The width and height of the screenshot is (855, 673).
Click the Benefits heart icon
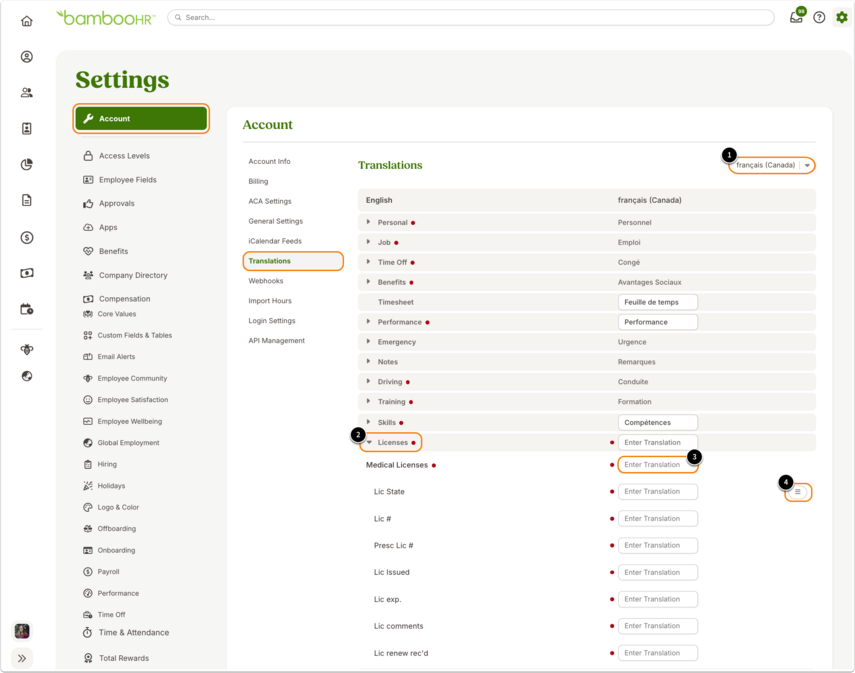88,251
